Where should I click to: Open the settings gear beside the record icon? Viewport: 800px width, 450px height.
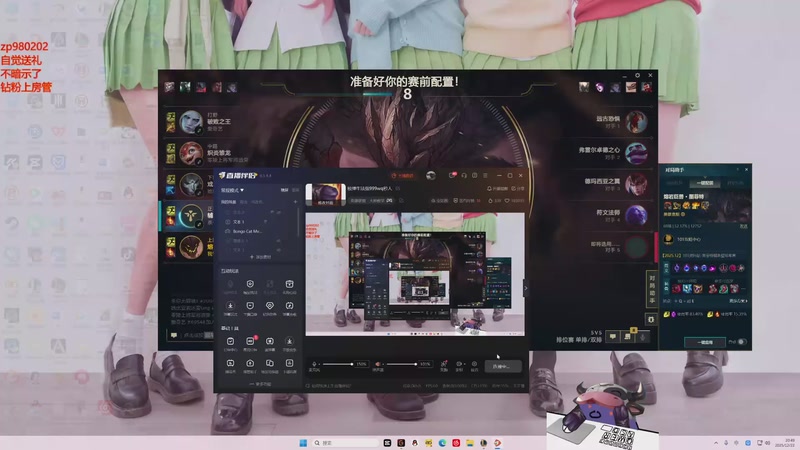[x=474, y=364]
